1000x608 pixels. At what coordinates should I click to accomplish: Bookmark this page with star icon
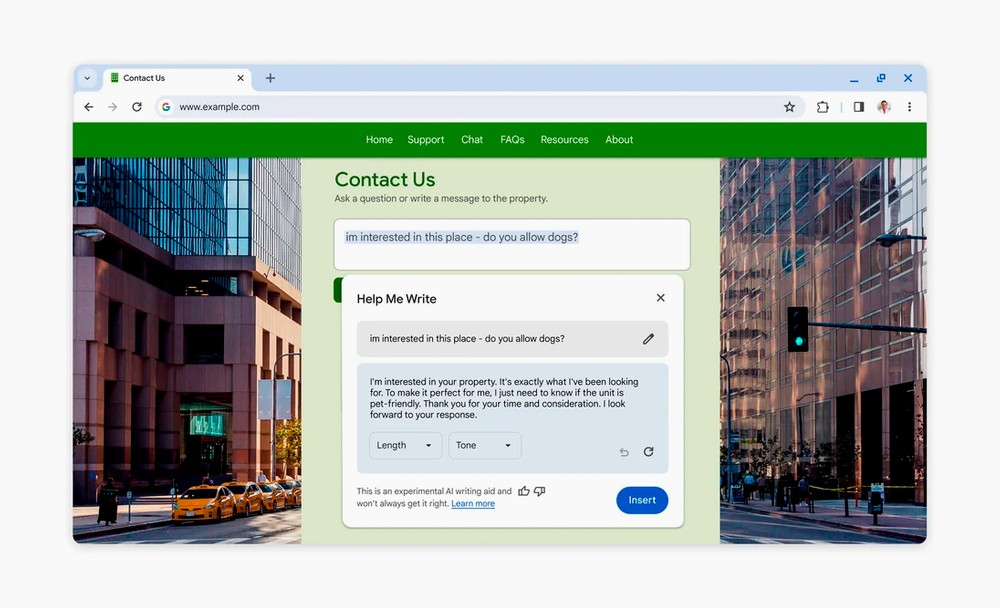(789, 107)
